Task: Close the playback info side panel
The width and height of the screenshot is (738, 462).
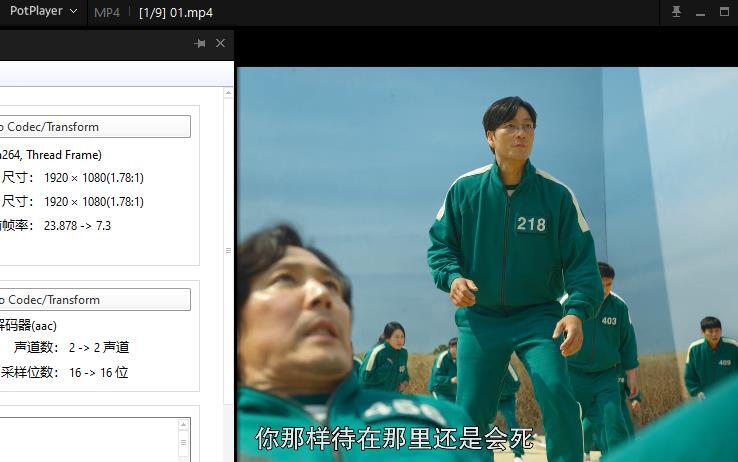Action: point(220,43)
